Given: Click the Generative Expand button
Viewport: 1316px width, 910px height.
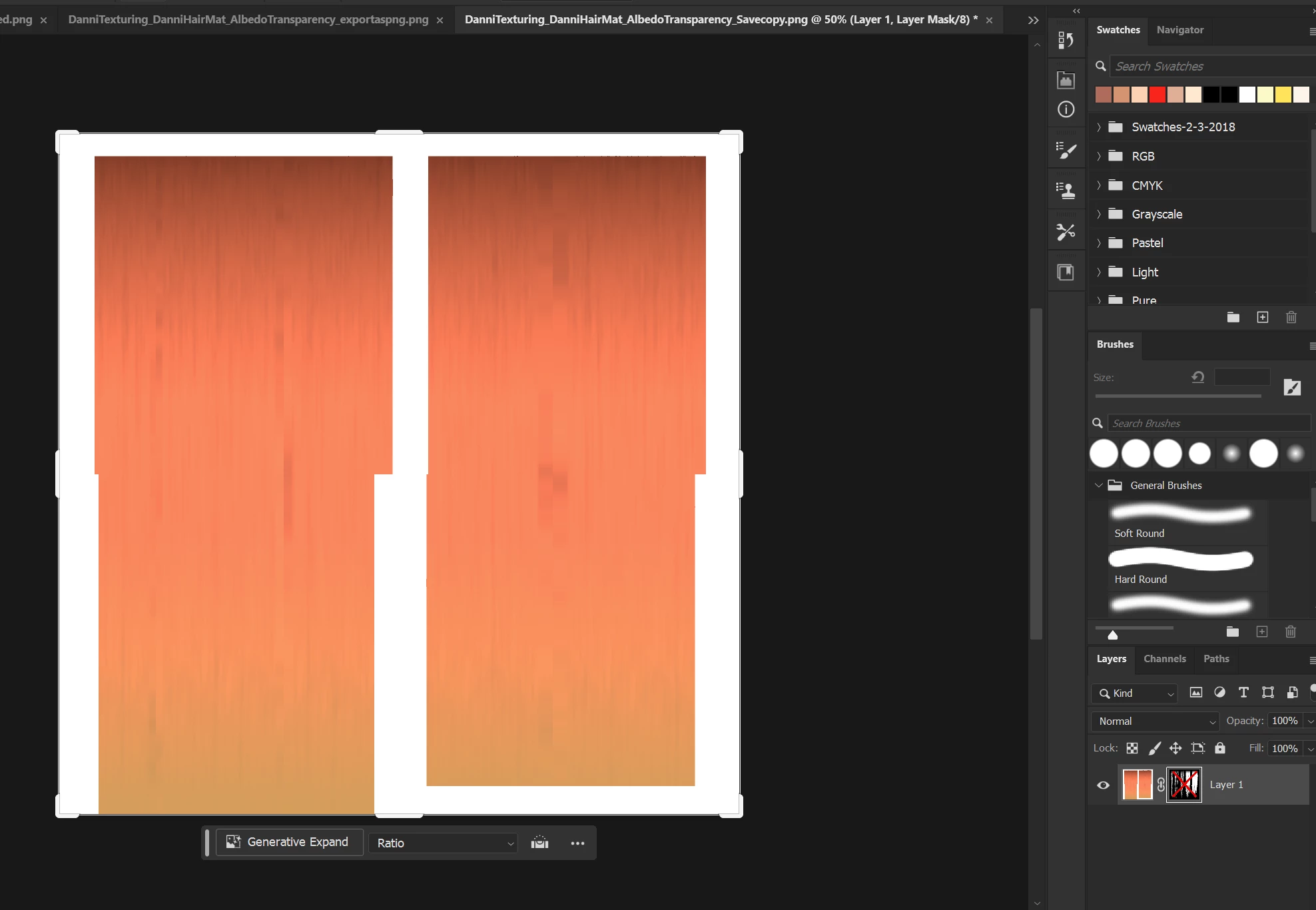Looking at the screenshot, I should pos(288,842).
